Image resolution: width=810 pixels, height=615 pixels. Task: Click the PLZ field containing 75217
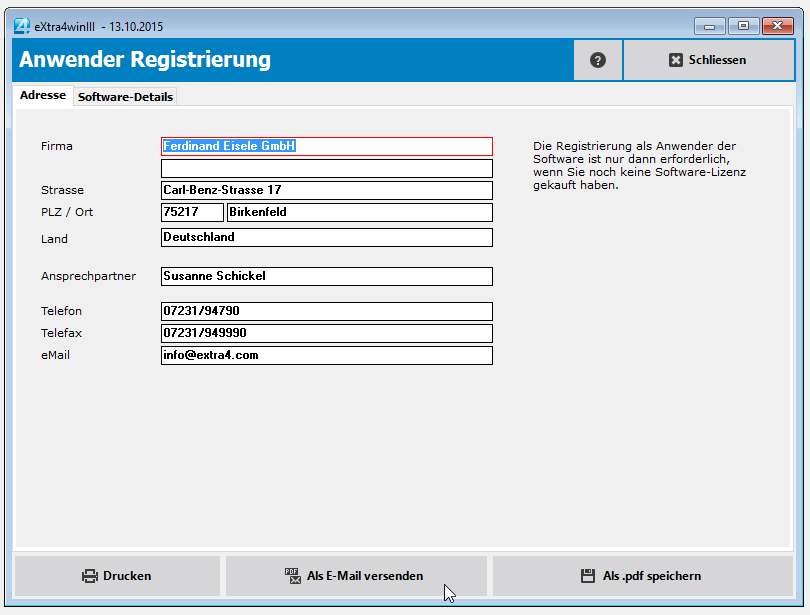(192, 212)
